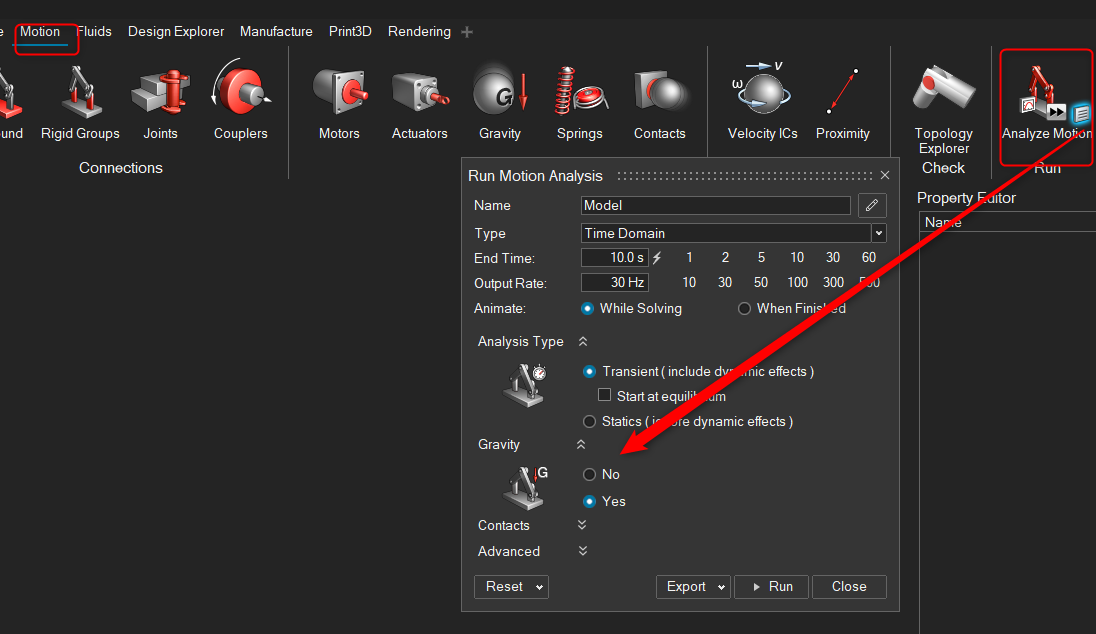Set Gravity to Yes

(589, 501)
